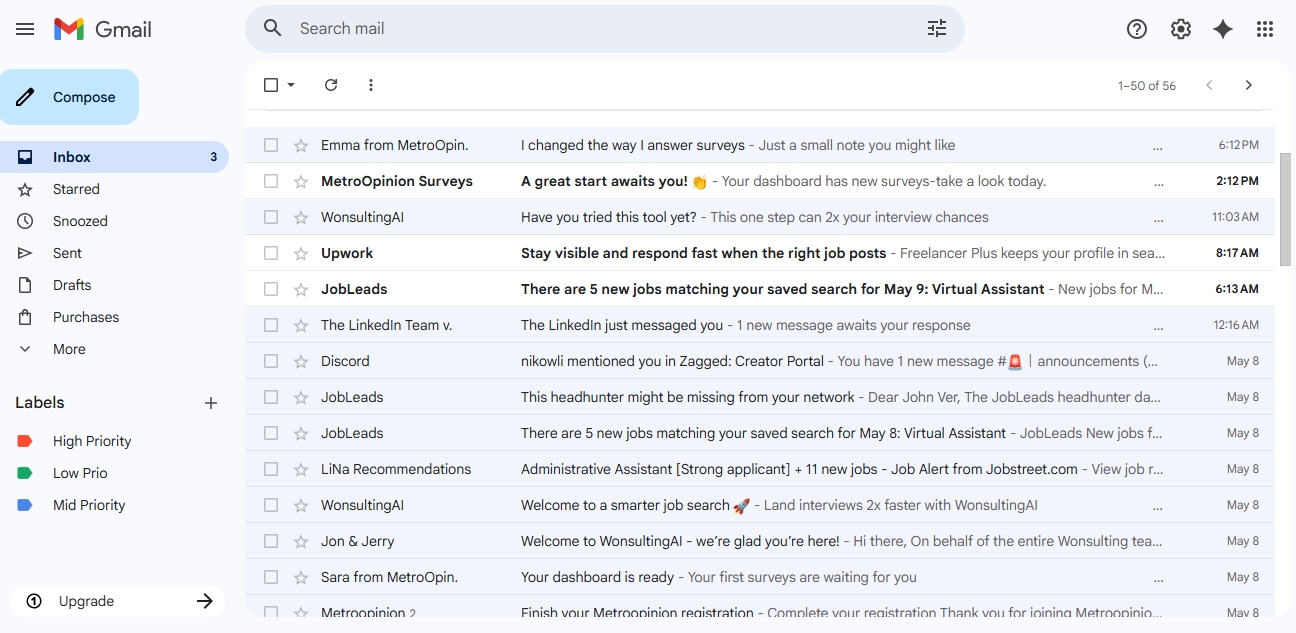
Task: Click the 1–50 of 56 count
Action: pyautogui.click(x=1147, y=86)
